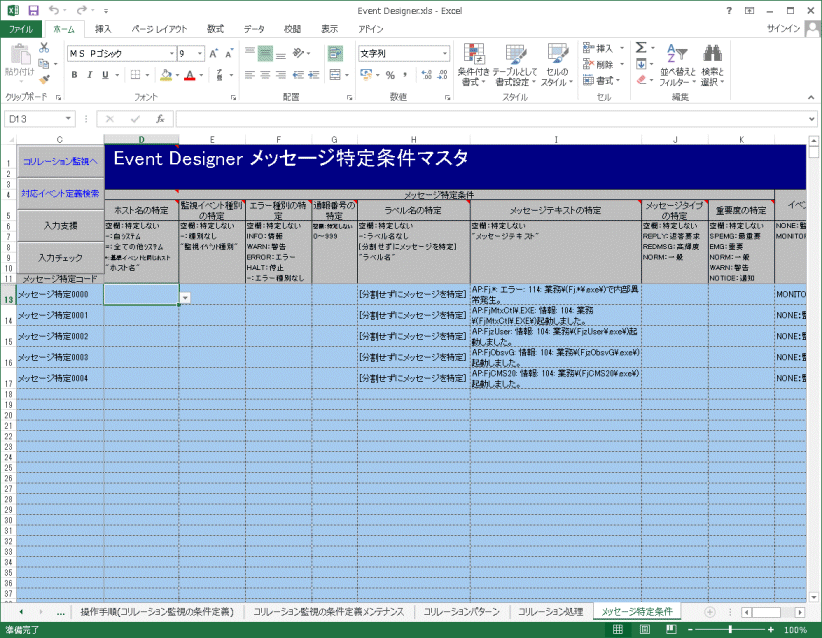The height and width of the screenshot is (638, 822).
Task: Switch to the 数式 ribbon tab
Action: click(x=215, y=29)
